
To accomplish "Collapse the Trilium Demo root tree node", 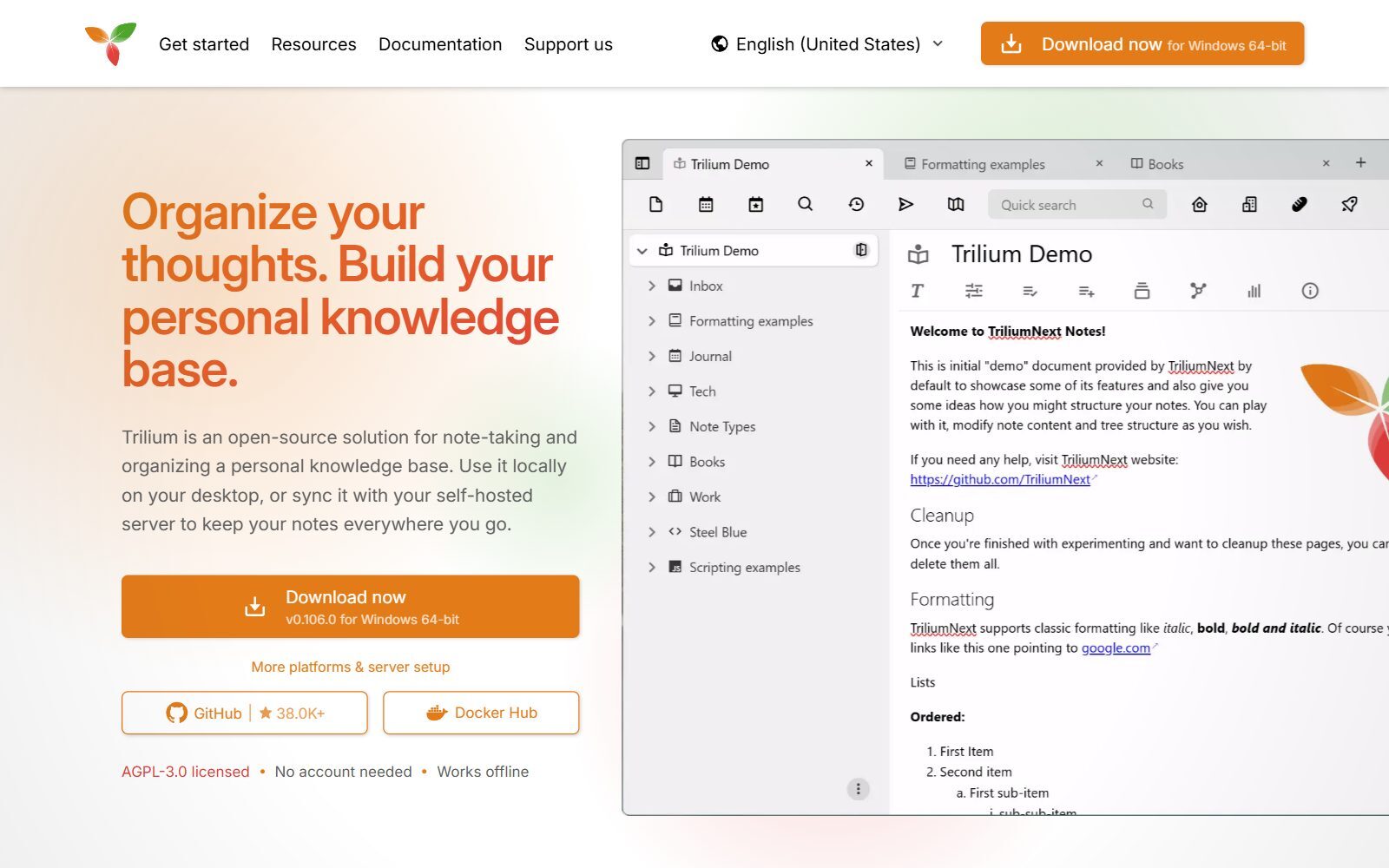I will pyautogui.click(x=642, y=251).
